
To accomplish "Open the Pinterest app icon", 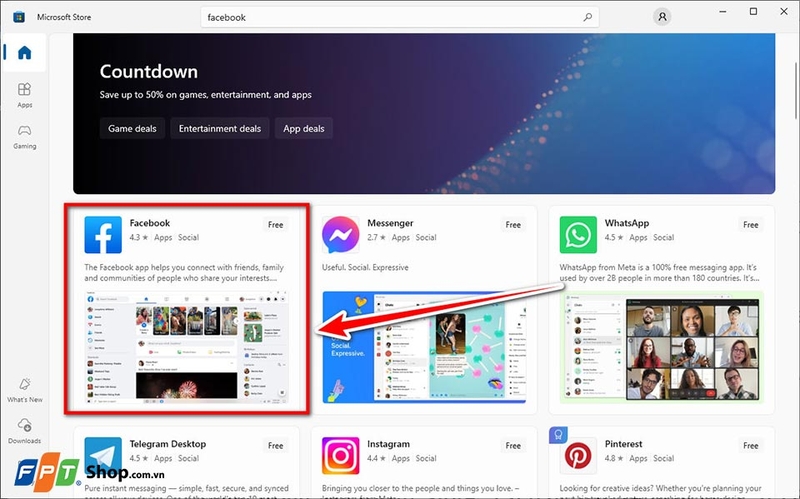I will coord(578,456).
